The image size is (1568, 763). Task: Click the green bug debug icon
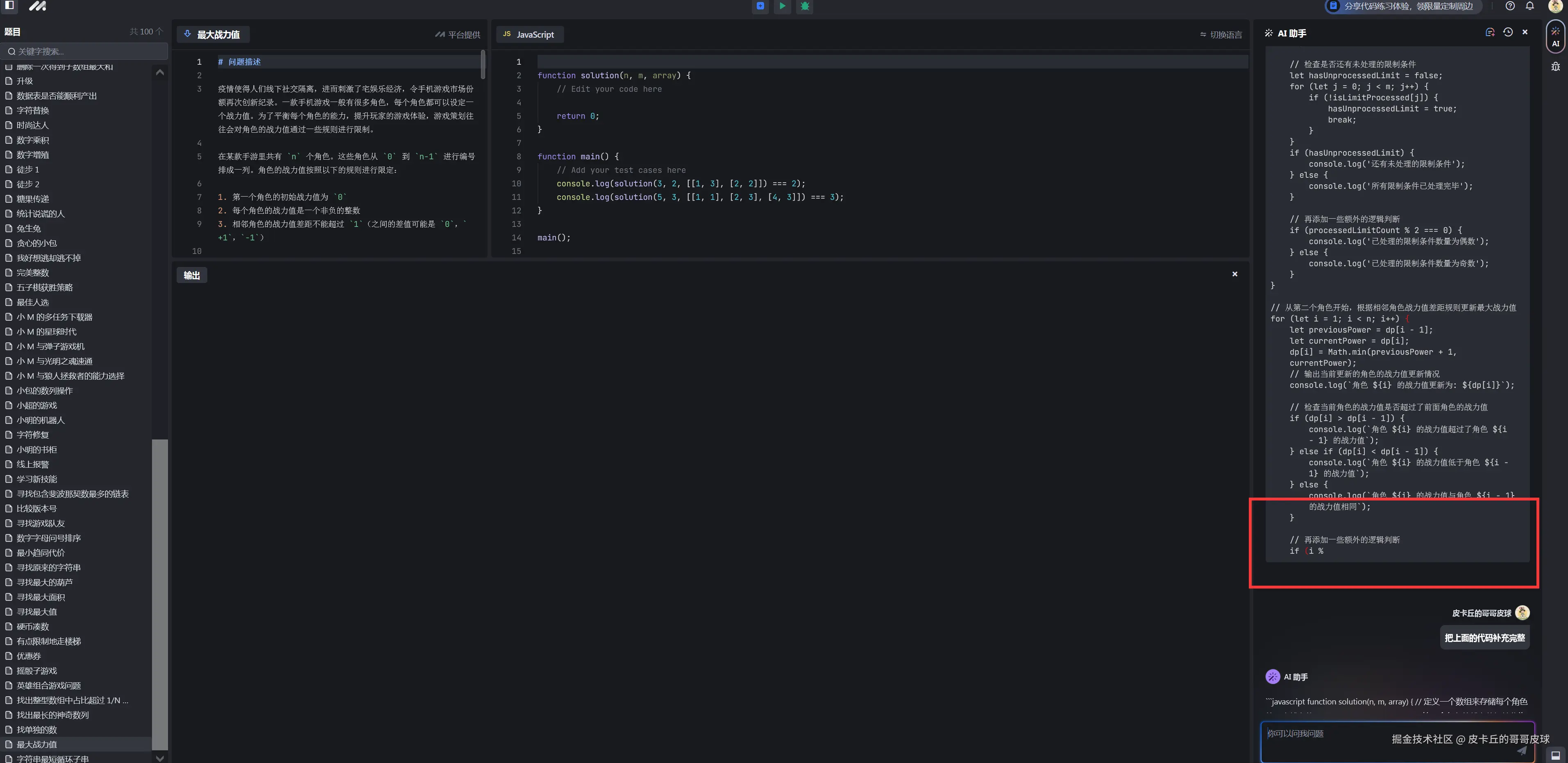[x=805, y=6]
